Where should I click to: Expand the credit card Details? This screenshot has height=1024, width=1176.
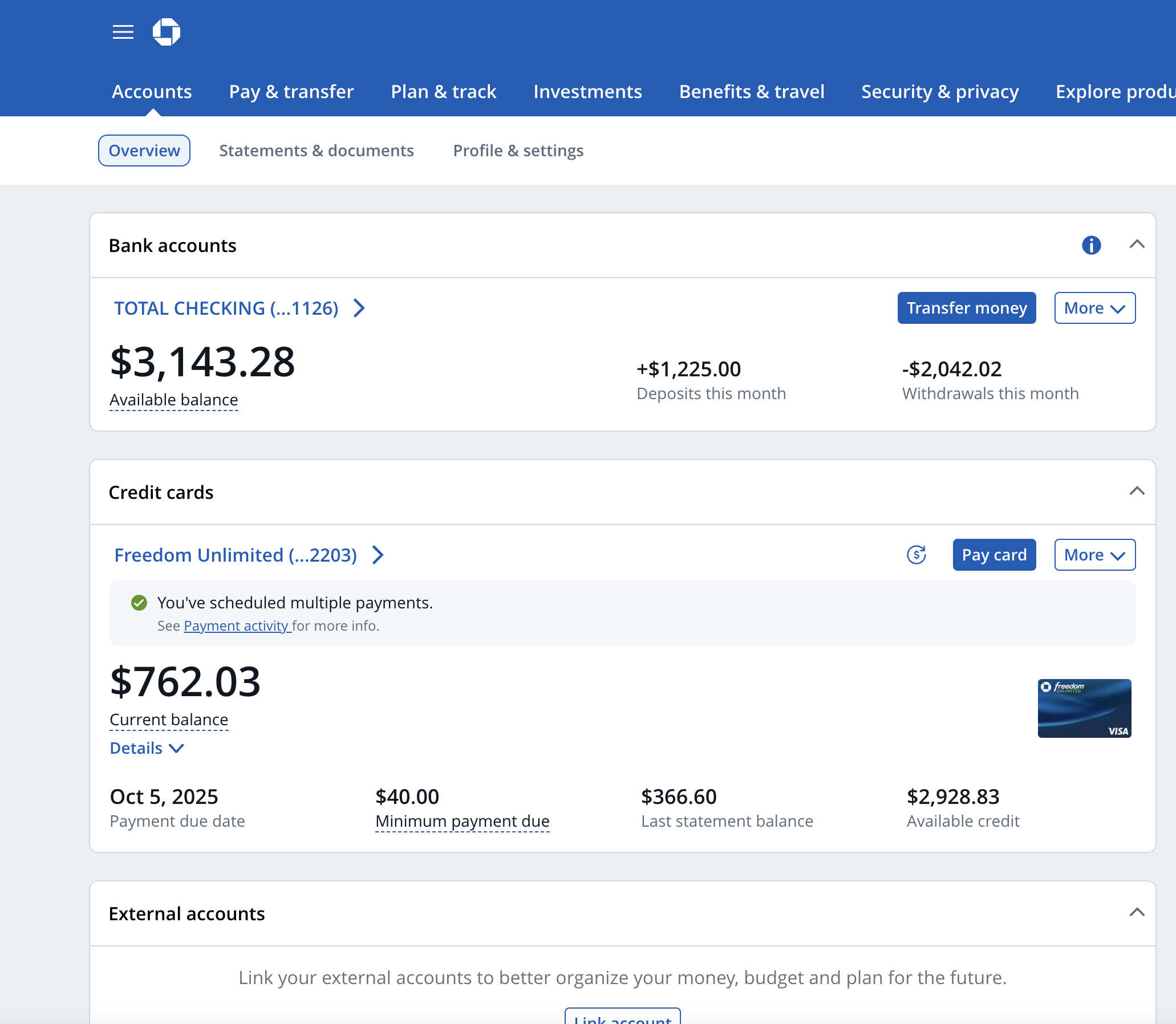click(x=147, y=748)
